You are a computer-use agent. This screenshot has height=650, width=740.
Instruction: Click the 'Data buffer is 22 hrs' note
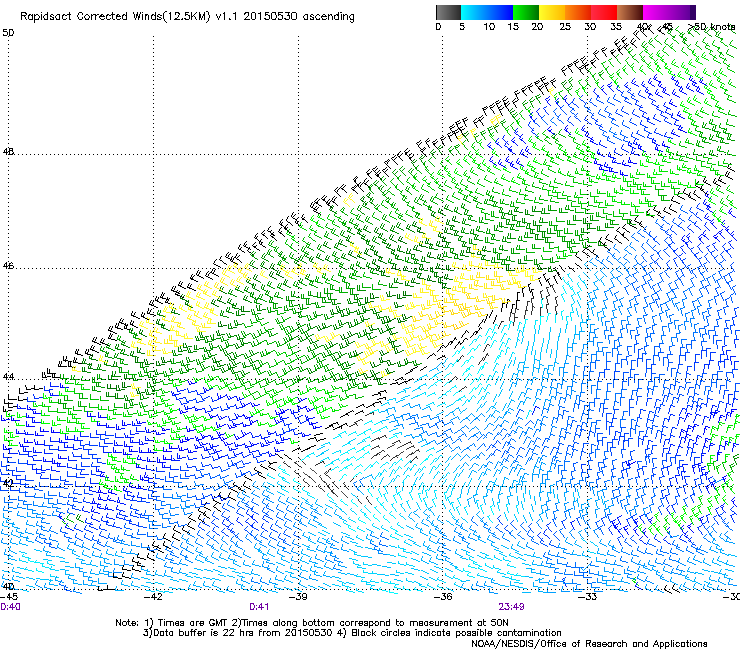[x=352, y=633]
